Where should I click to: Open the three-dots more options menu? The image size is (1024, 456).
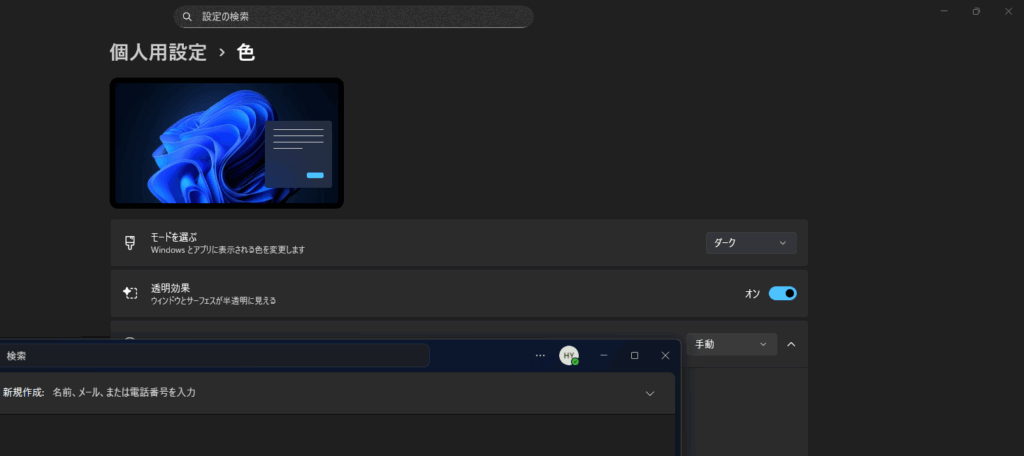[x=541, y=355]
